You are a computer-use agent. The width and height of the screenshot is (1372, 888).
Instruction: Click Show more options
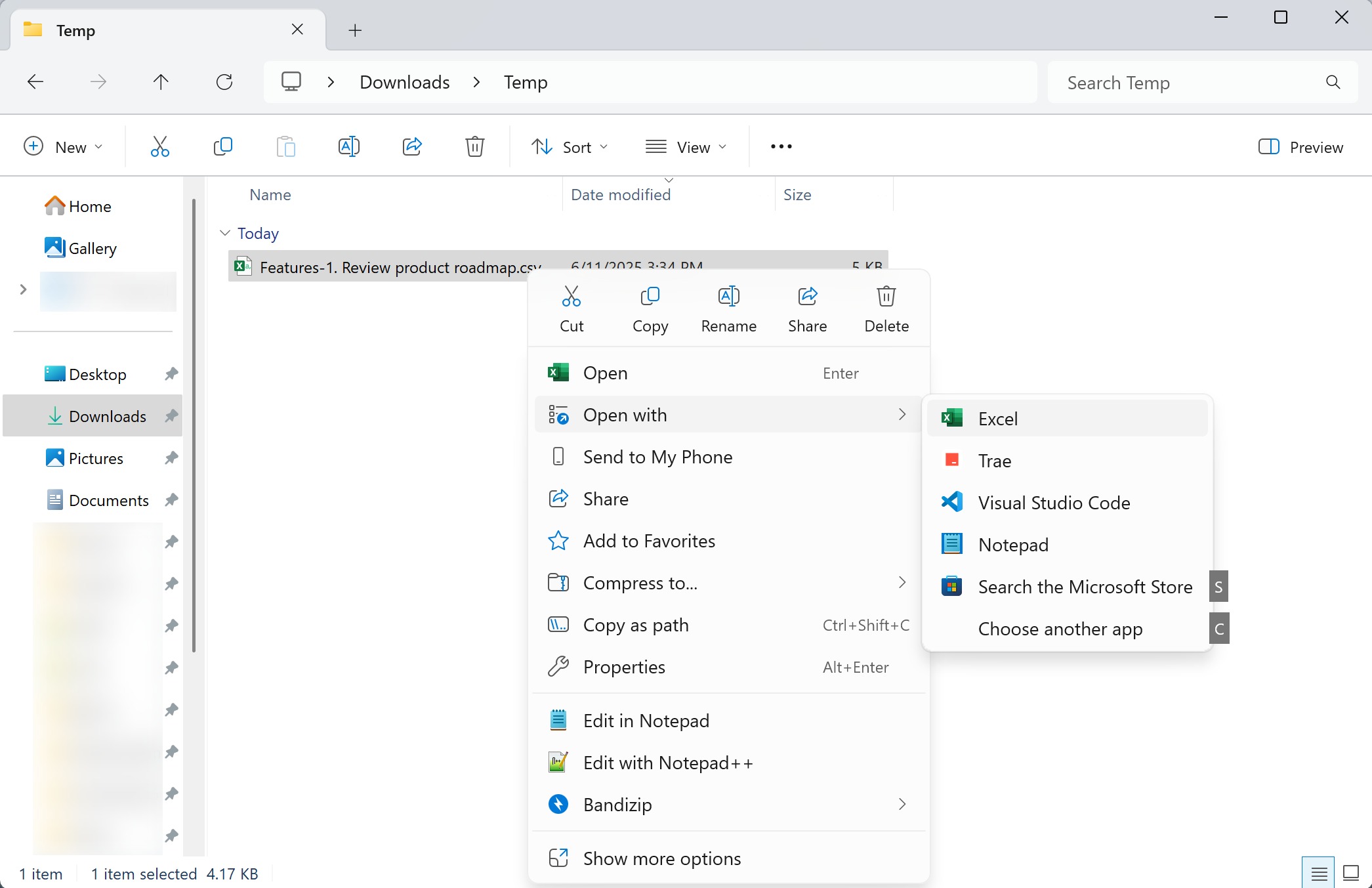coord(729,858)
